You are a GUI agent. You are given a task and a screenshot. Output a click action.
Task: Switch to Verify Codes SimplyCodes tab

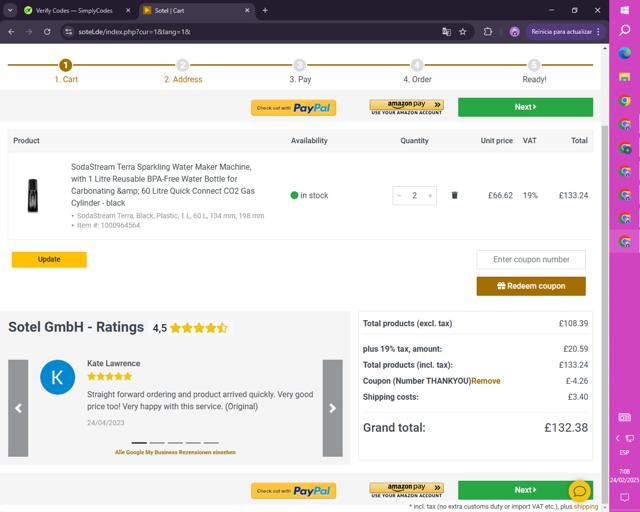74,11
